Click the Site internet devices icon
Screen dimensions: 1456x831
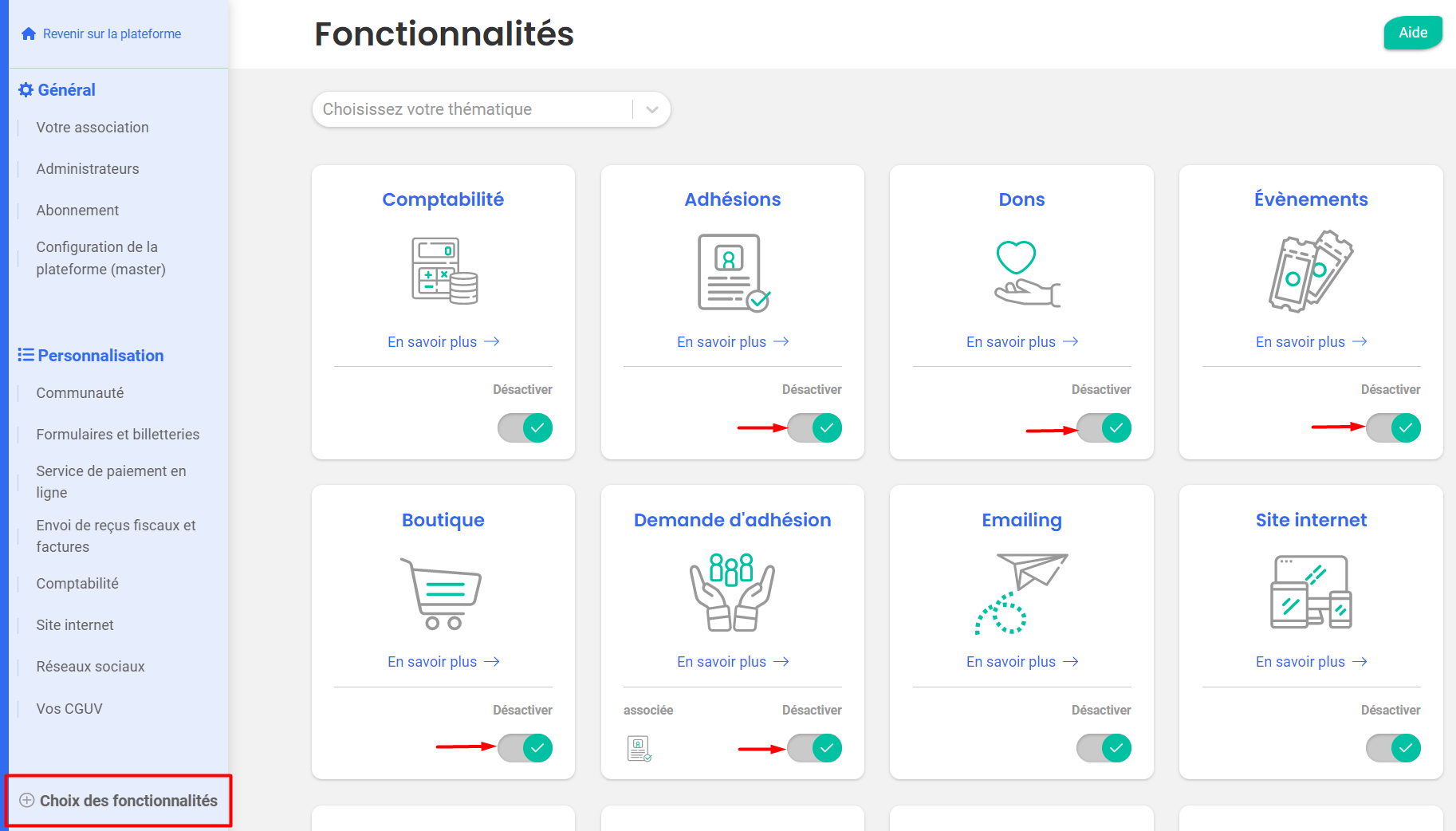pos(1311,592)
